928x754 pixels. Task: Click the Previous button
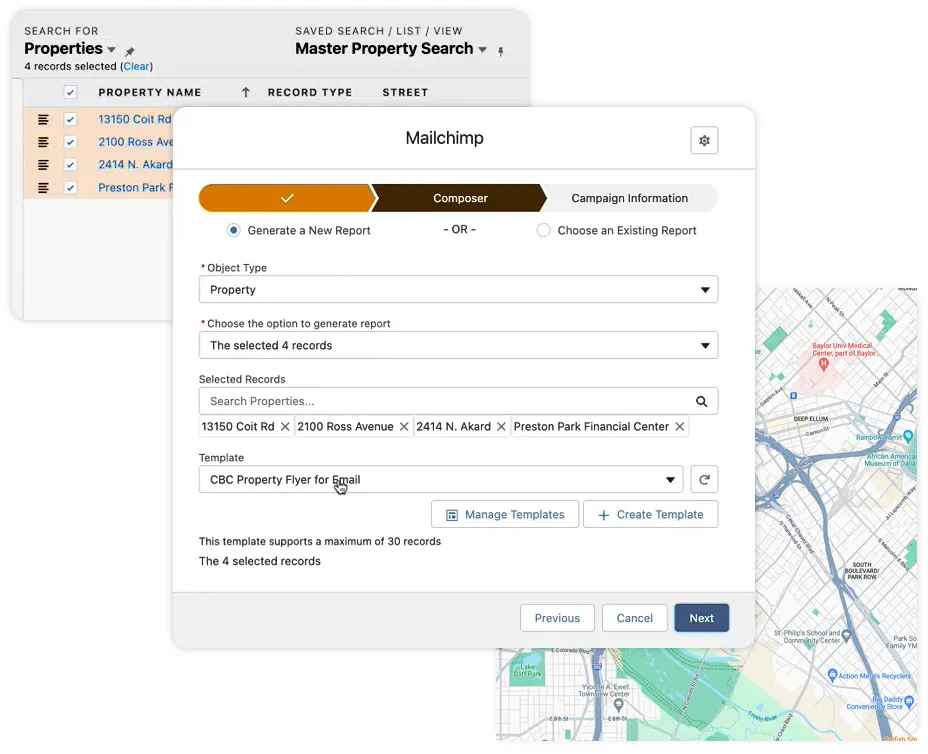click(557, 618)
